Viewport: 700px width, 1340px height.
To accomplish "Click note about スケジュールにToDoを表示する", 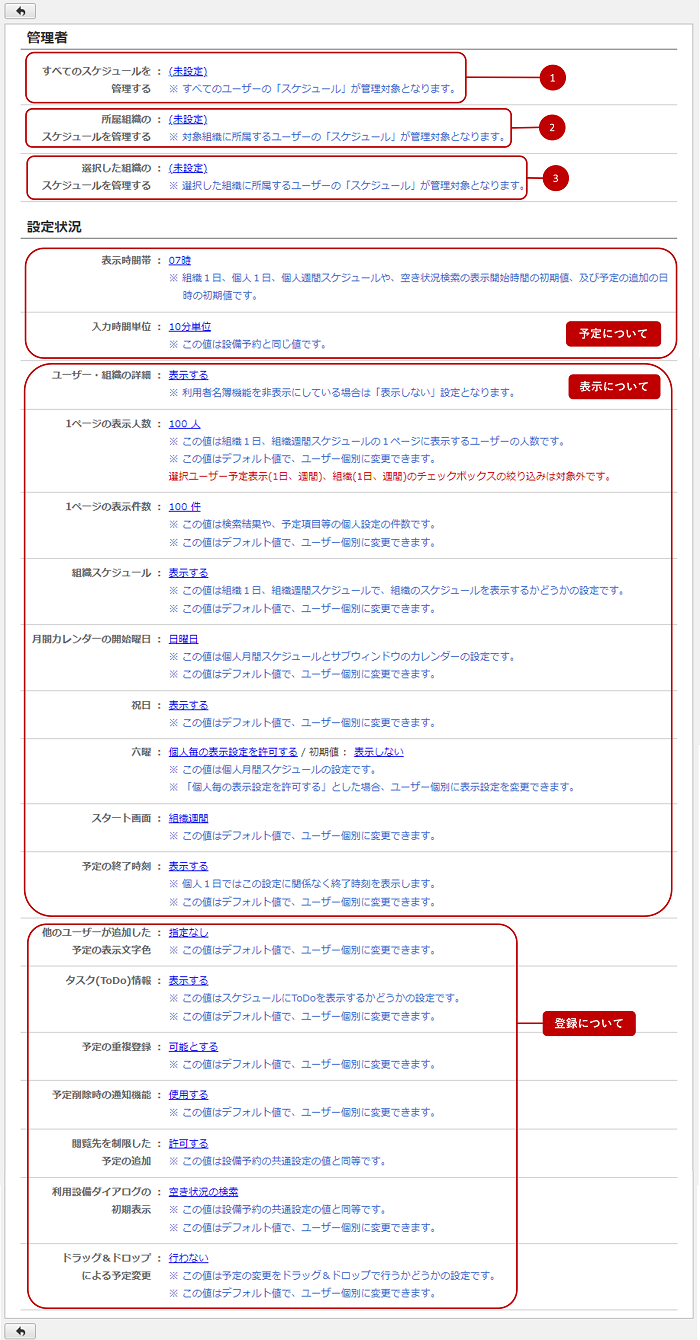I will pyautogui.click(x=315, y=998).
